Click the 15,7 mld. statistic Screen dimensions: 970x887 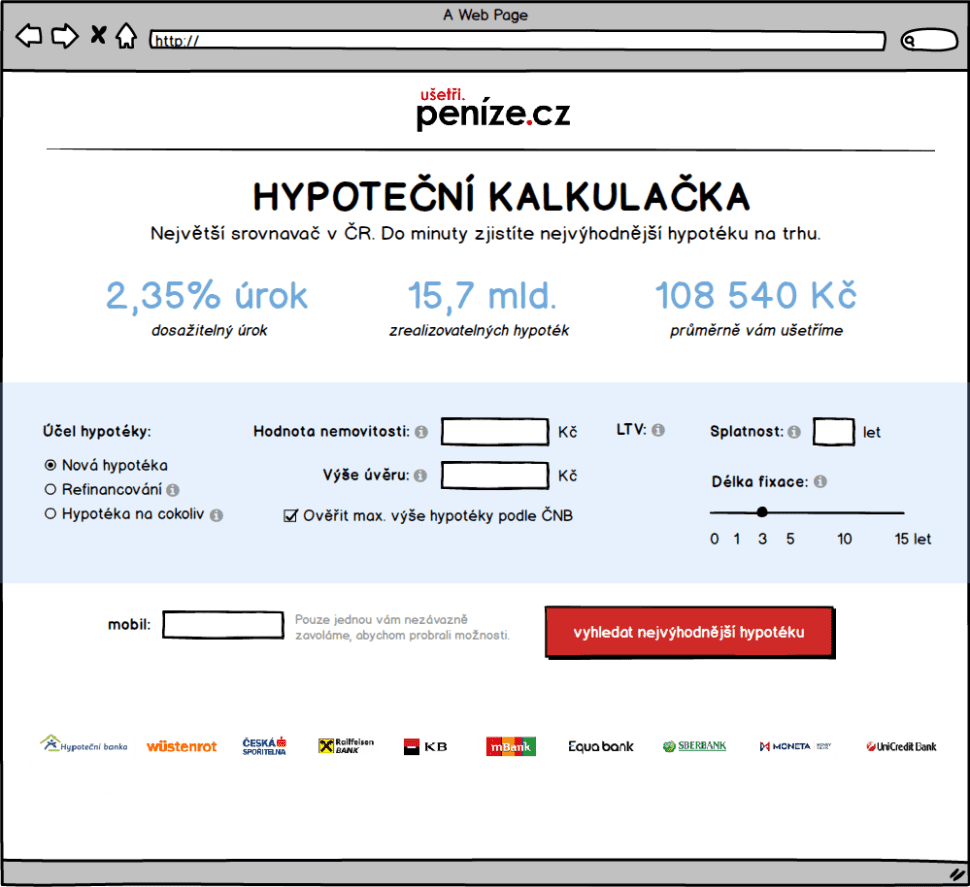point(481,295)
